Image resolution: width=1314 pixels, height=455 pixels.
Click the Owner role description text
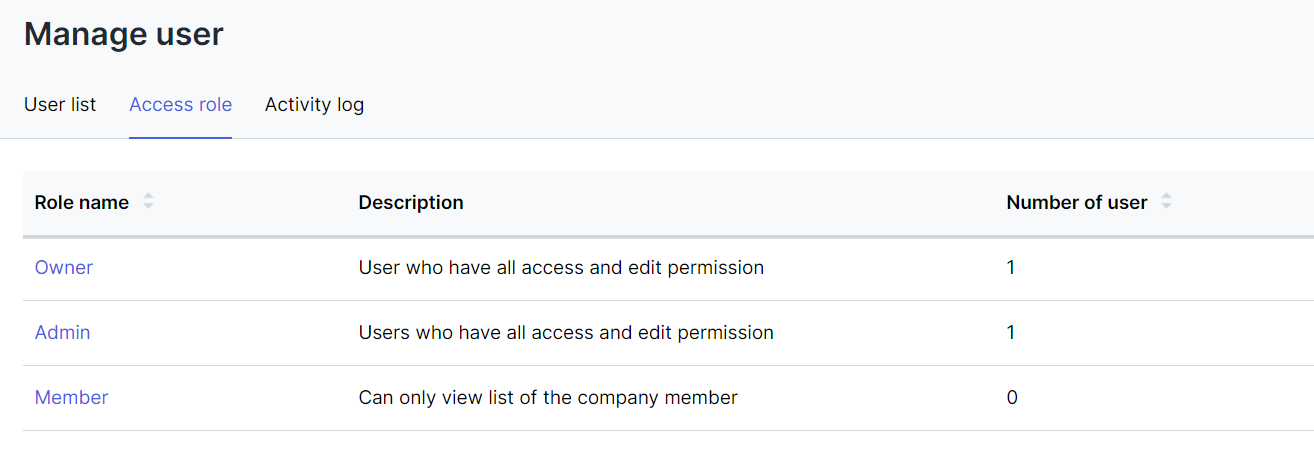click(561, 268)
